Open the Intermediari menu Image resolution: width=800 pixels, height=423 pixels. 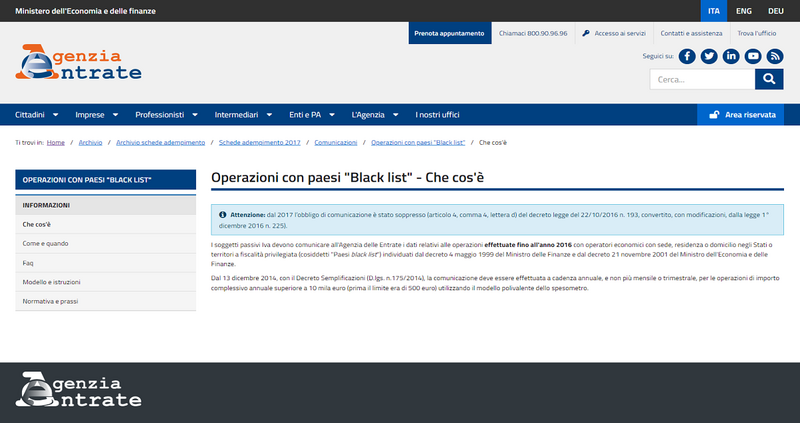236,115
